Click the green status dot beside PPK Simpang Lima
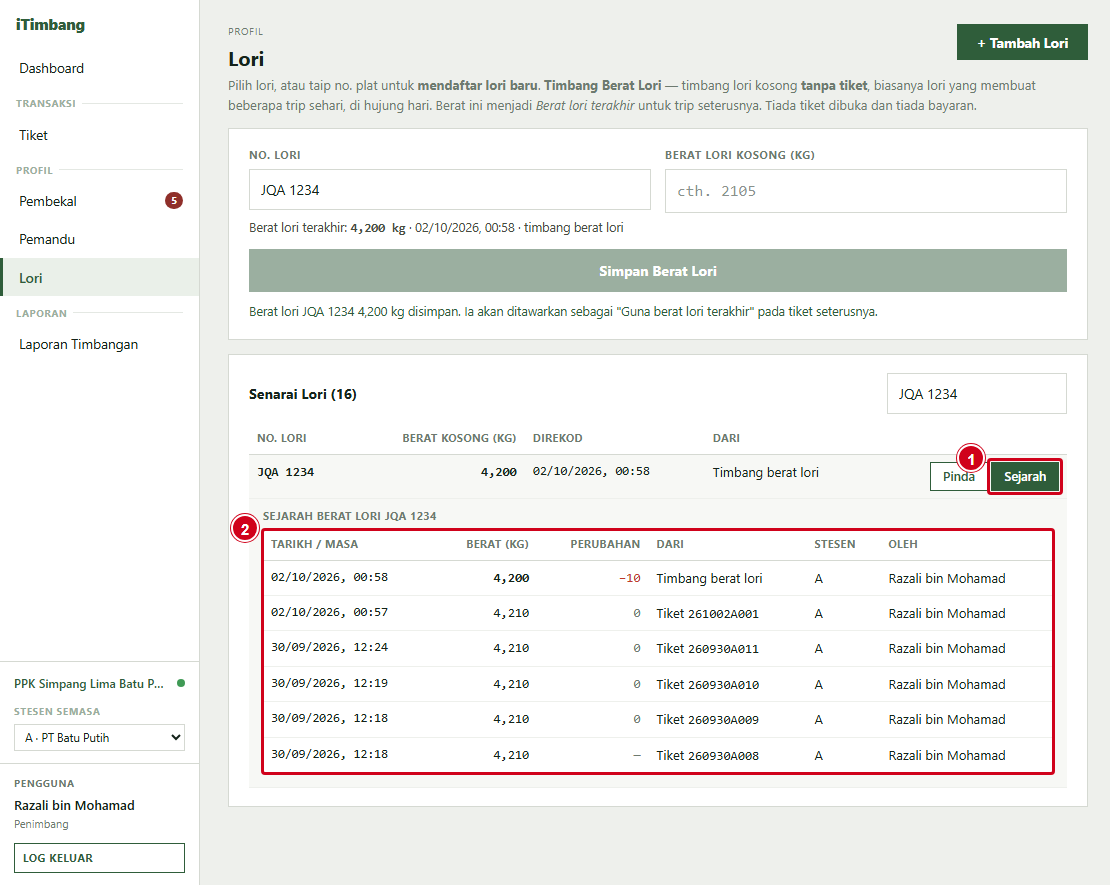The image size is (1110, 885). (x=181, y=683)
